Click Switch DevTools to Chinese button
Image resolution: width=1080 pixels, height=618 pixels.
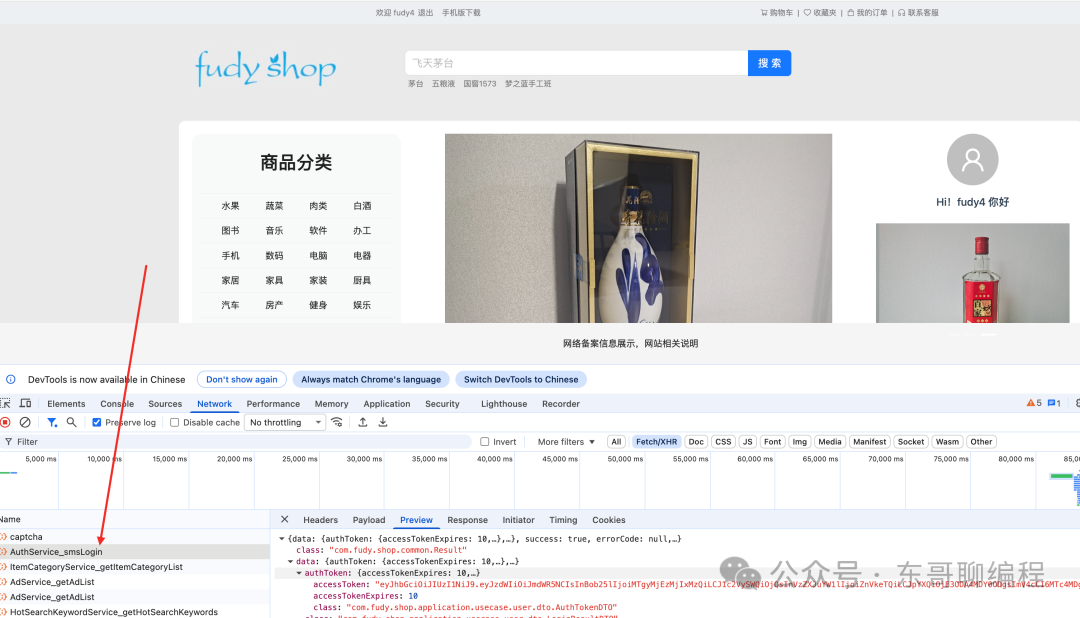521,379
